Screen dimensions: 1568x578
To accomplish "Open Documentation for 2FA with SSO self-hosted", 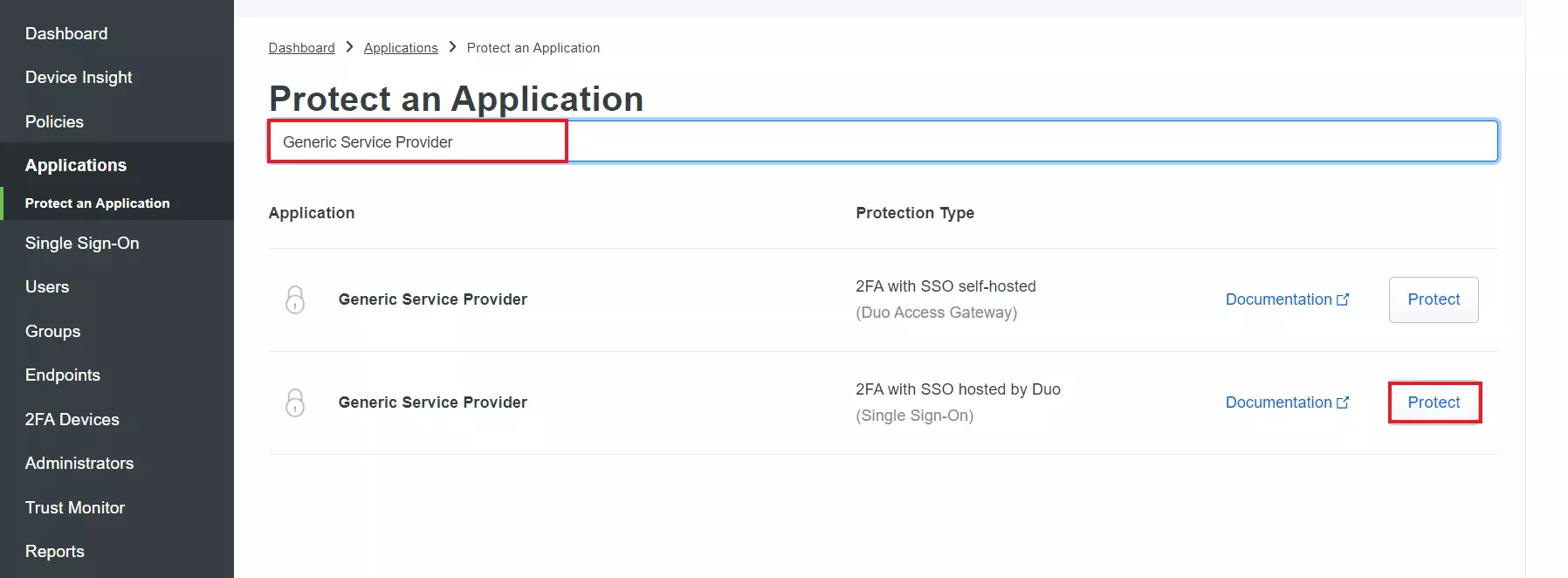I will [1287, 299].
